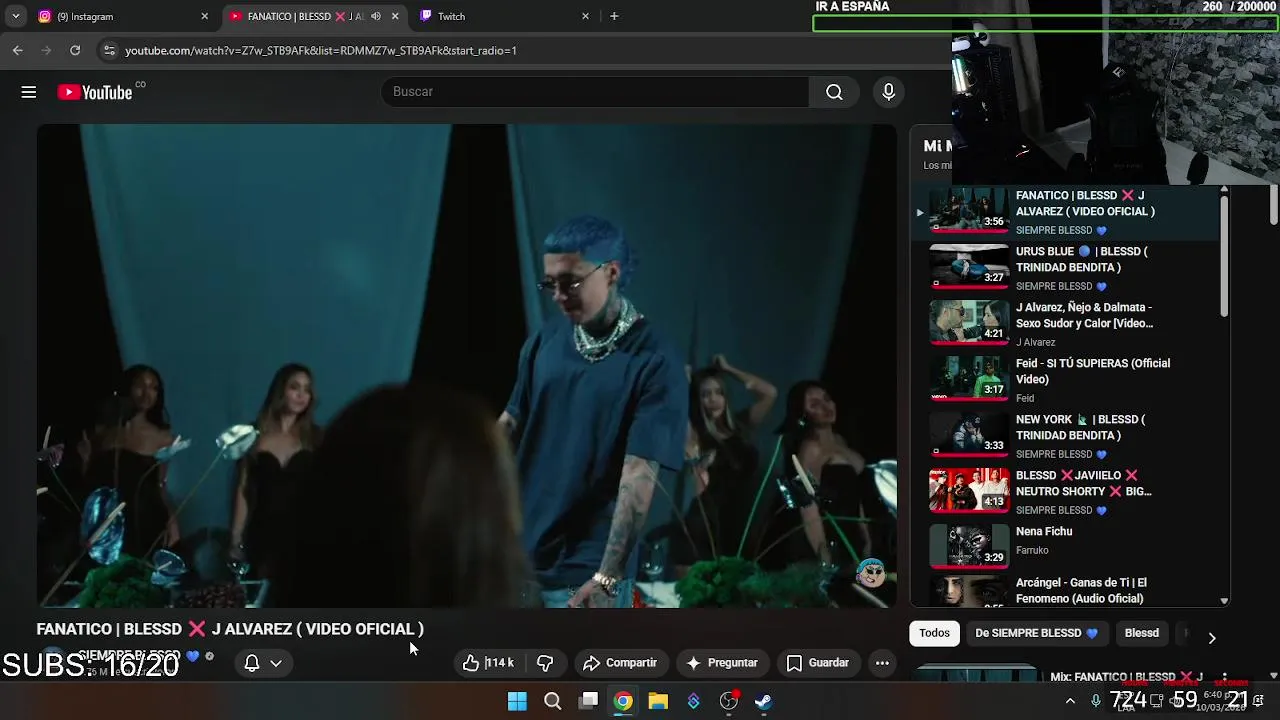Click the Preguntar ask button

722,663
